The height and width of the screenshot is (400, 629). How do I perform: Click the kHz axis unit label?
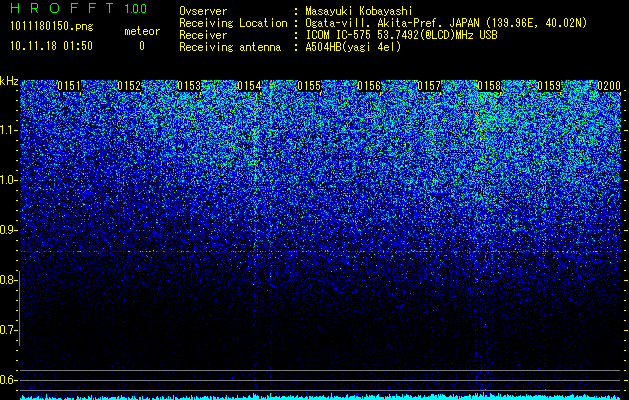pyautogui.click(x=9, y=81)
